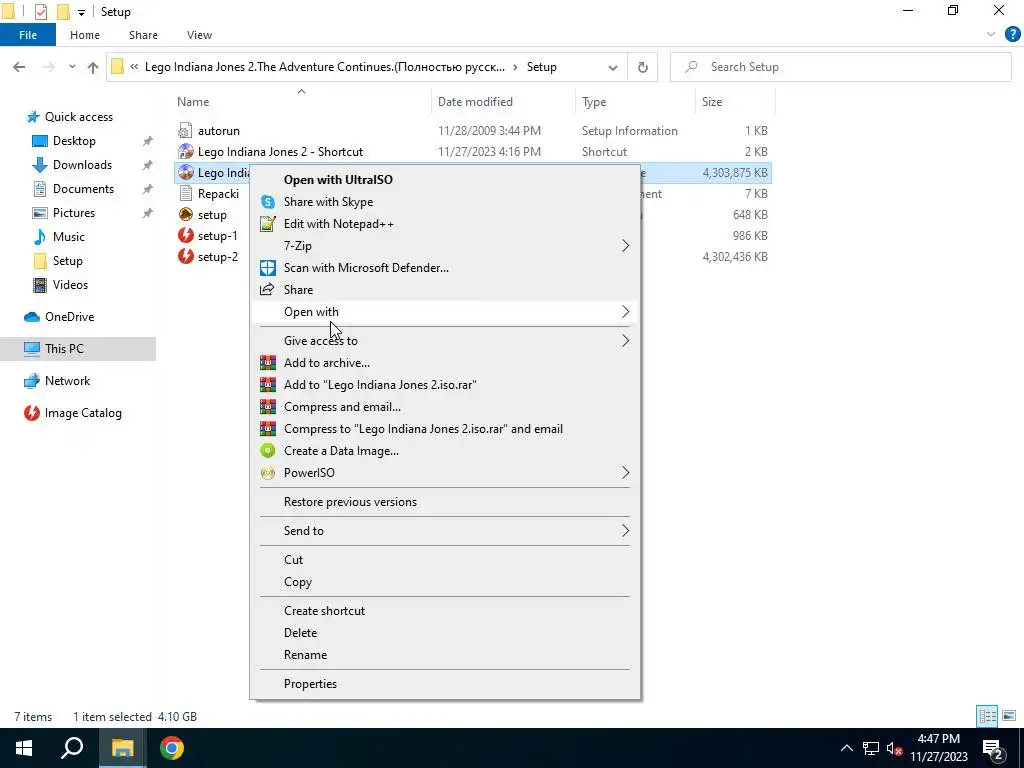Select the setup application file
The image size is (1024, 768).
212,215
